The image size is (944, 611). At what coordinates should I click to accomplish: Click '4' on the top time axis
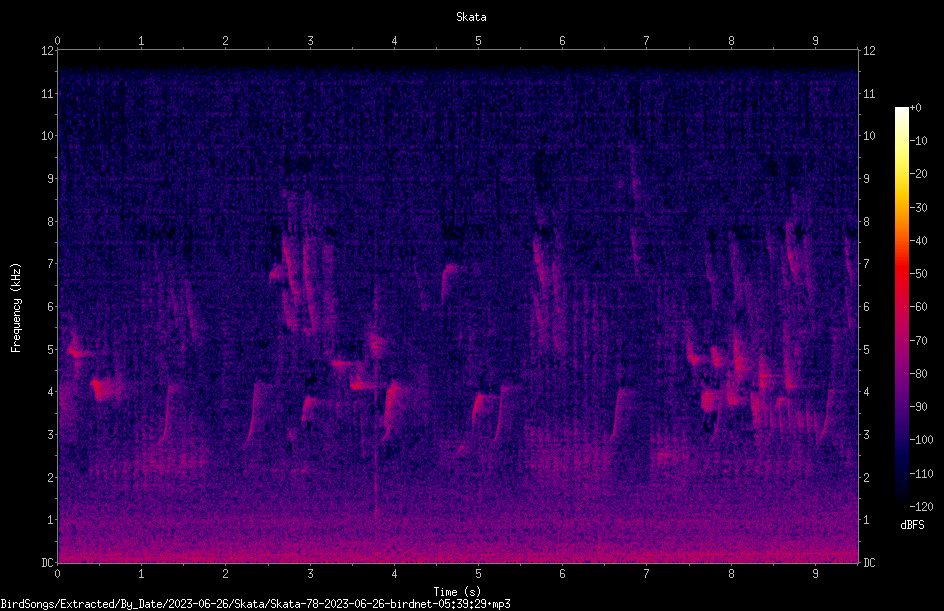394,41
